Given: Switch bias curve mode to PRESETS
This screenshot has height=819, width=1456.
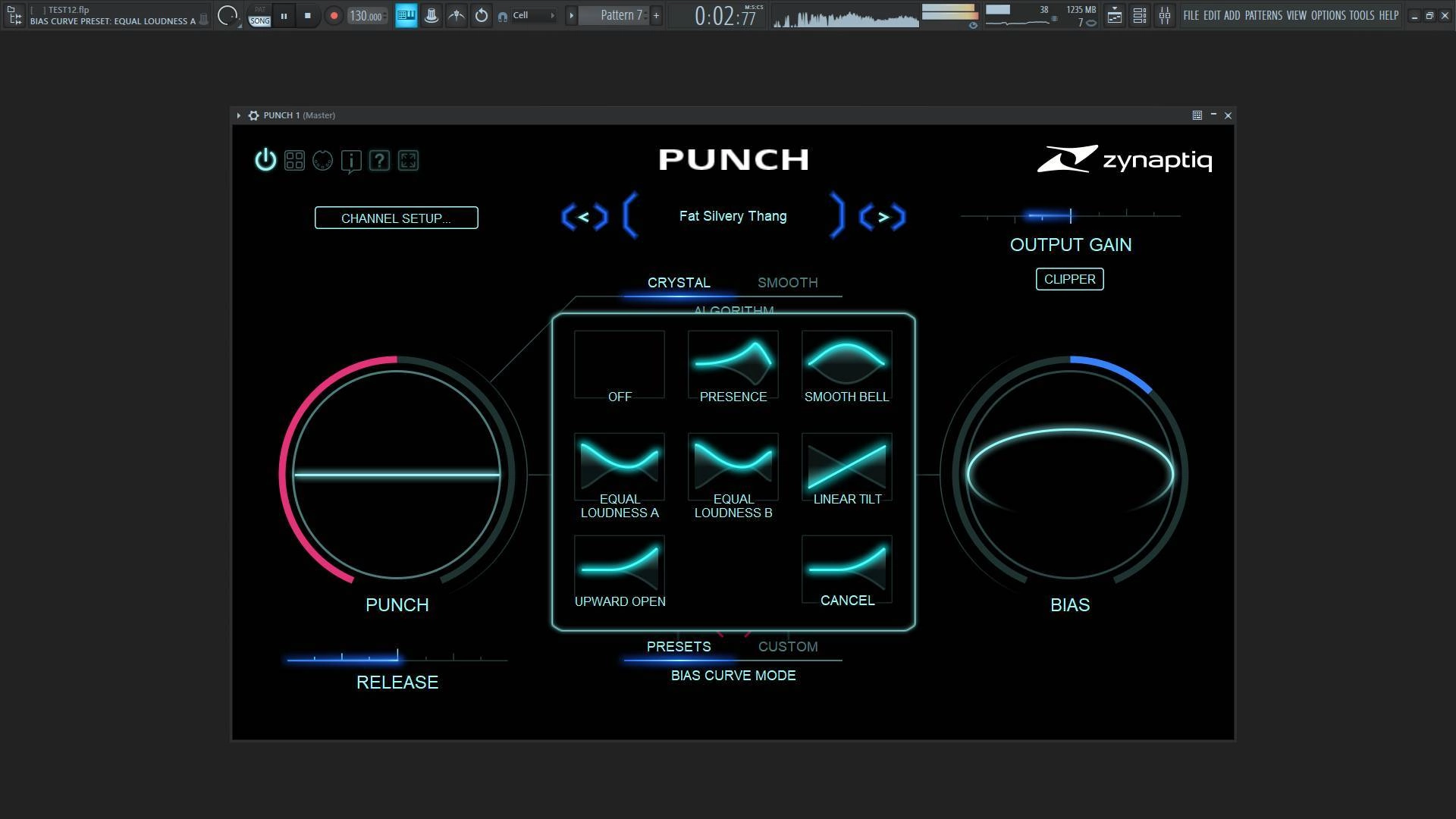Looking at the screenshot, I should pyautogui.click(x=679, y=646).
